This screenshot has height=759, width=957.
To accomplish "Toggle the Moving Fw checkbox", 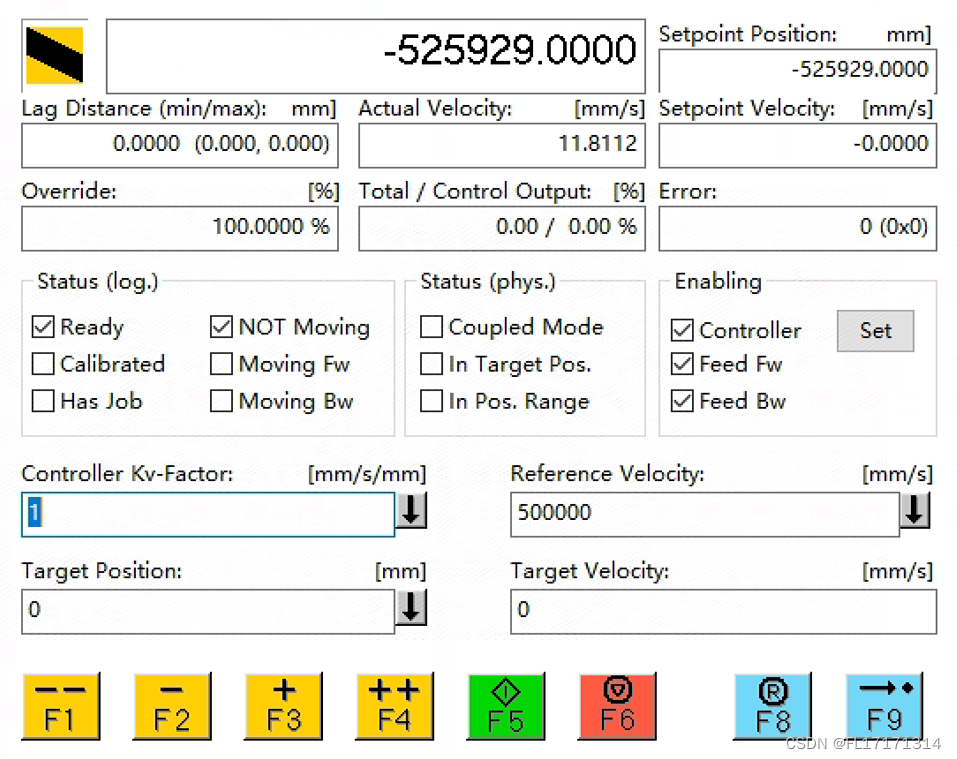I will [x=221, y=364].
